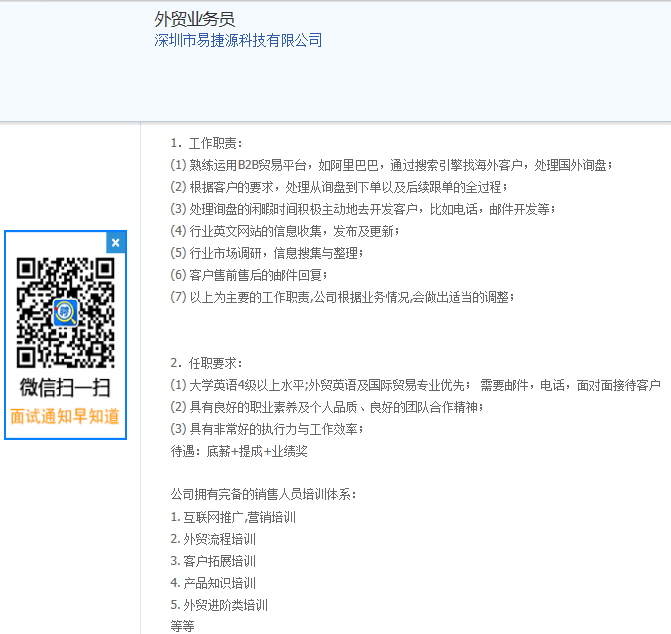This screenshot has height=634, width=671.
Task: Click the line about 处理询盘的闲暇时间
Action: pyautogui.click(x=363, y=209)
